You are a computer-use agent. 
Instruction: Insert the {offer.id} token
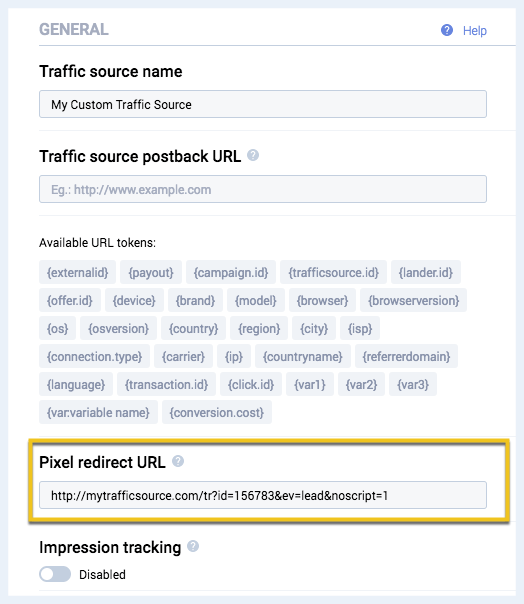(70, 300)
